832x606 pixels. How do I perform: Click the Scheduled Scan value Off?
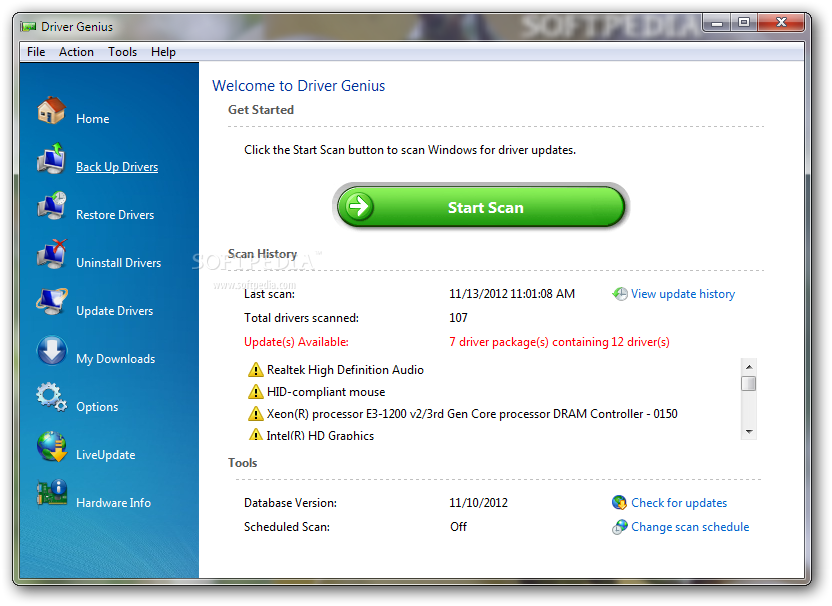[x=458, y=527]
